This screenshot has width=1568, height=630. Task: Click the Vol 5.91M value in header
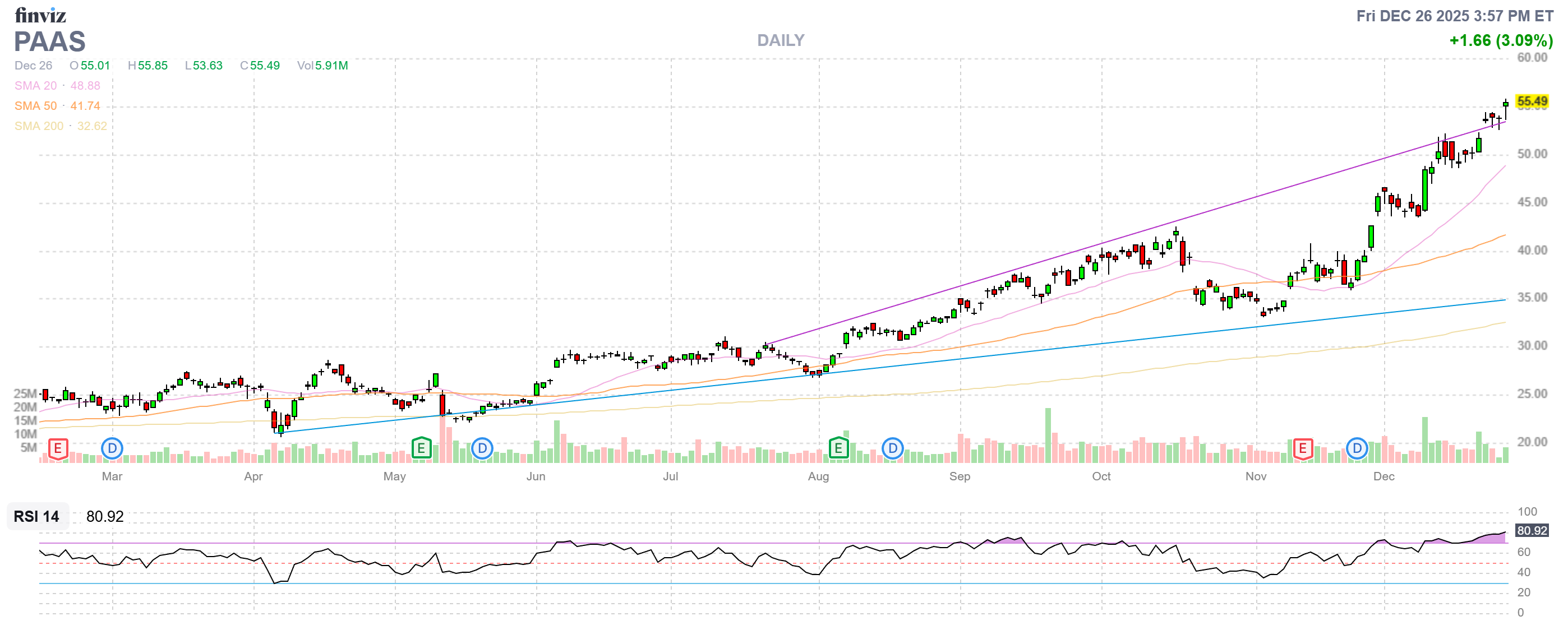click(x=322, y=66)
